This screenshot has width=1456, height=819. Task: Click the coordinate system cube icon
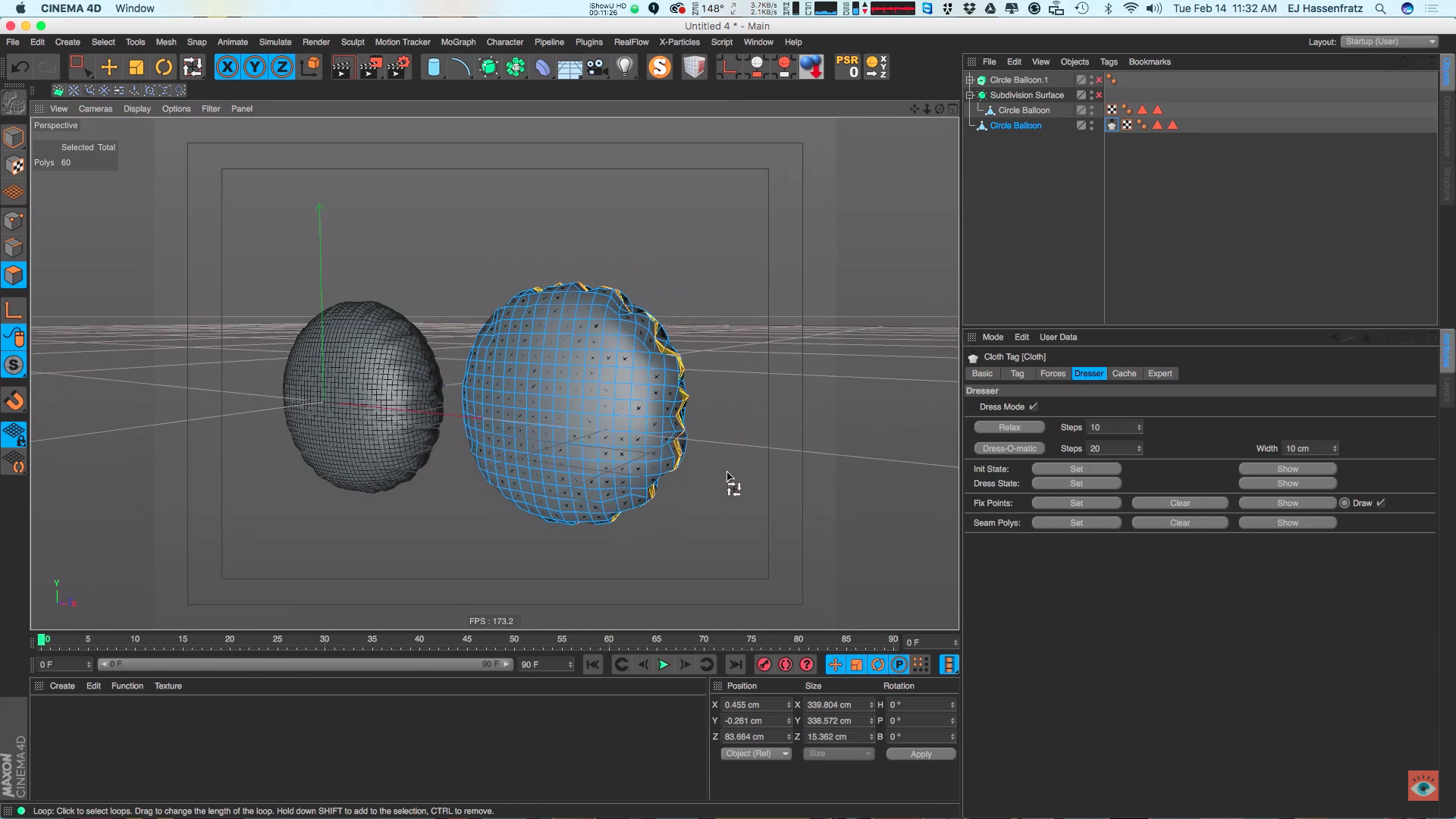pos(310,67)
